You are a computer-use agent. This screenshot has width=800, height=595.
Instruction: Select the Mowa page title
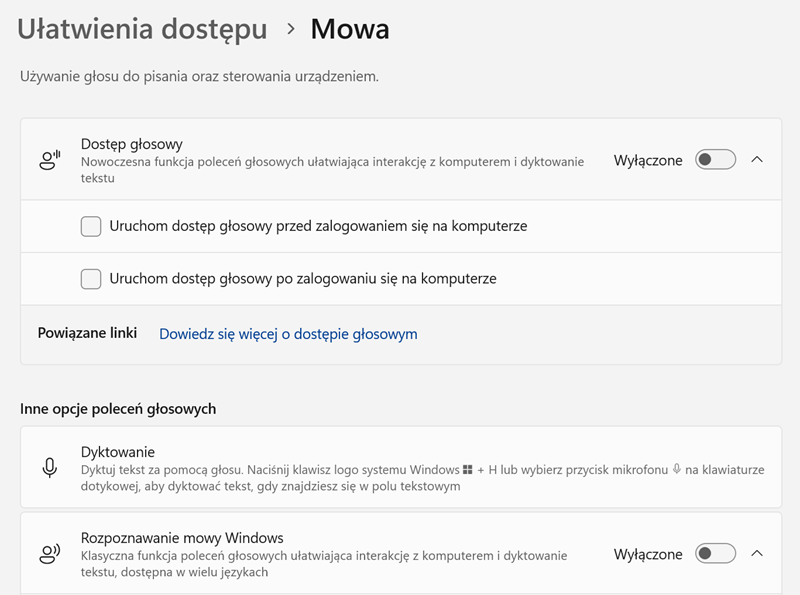(350, 30)
